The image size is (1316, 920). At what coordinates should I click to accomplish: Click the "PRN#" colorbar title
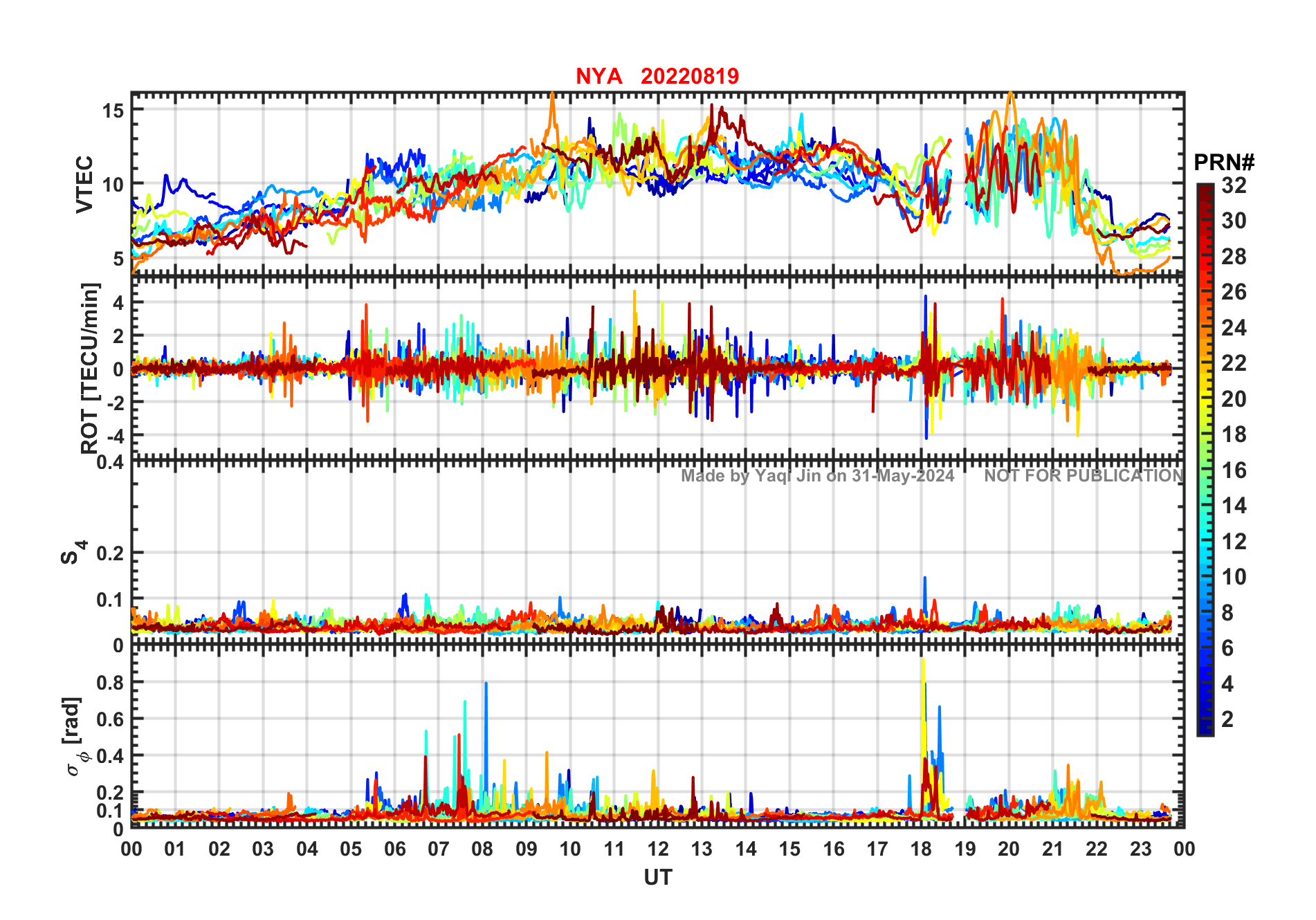[1224, 163]
